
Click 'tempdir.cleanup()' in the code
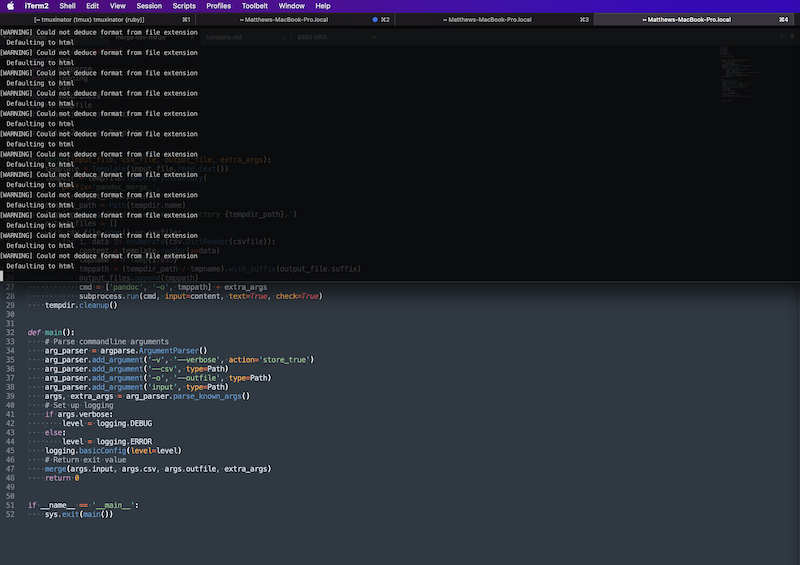tap(81, 305)
